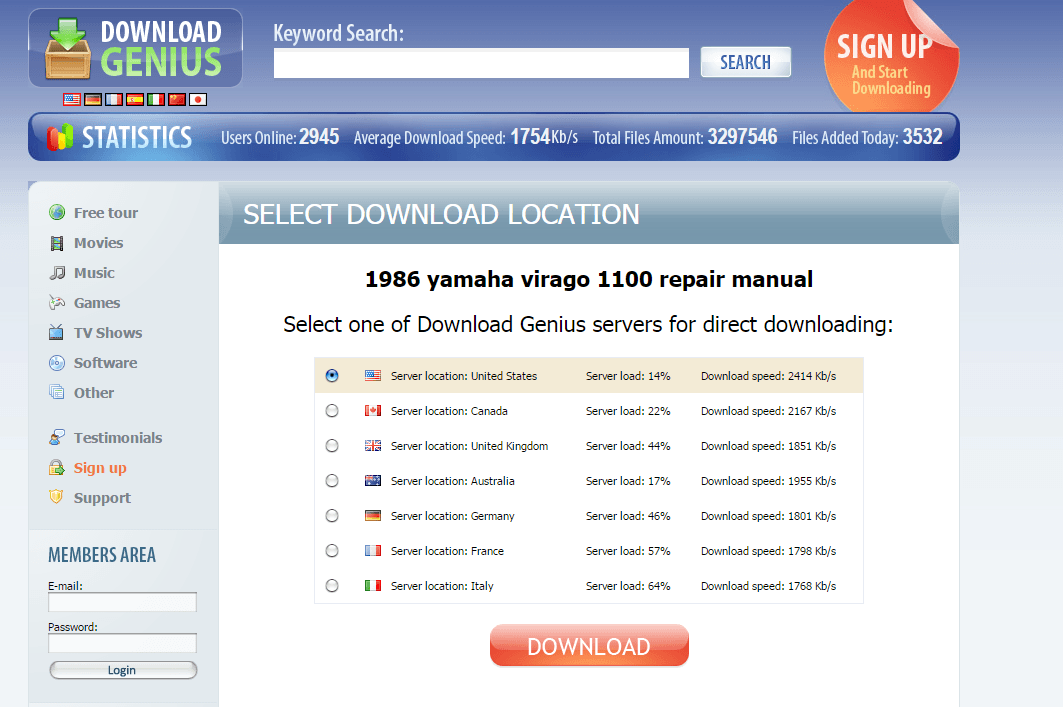Go to the Software category
The height and width of the screenshot is (707, 1063).
pos(105,363)
